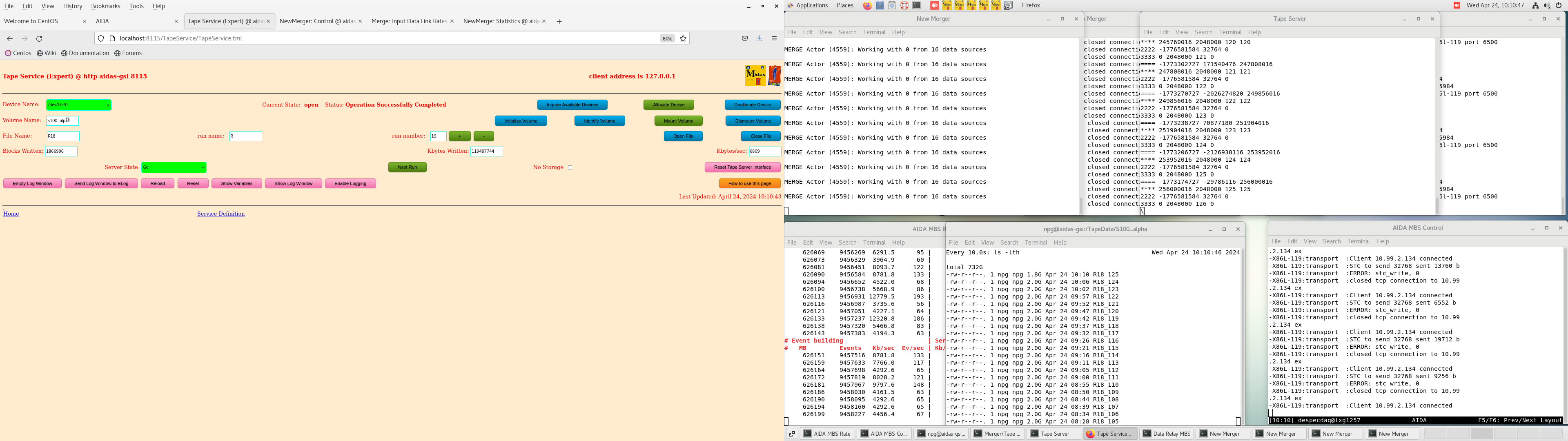
Task: Enable the No Storage checkbox
Action: click(570, 167)
